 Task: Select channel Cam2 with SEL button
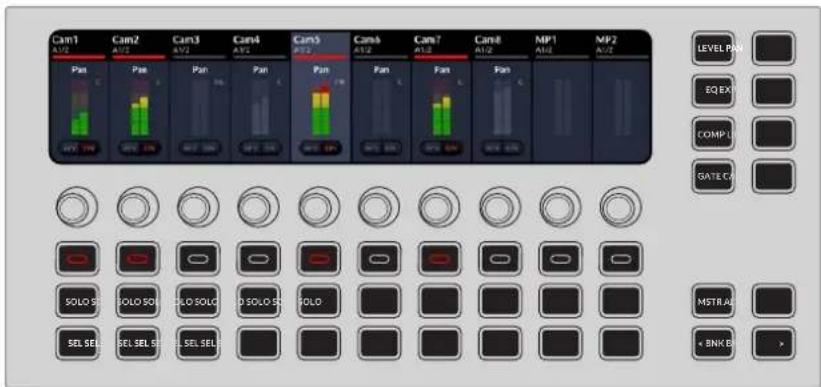tap(138, 344)
